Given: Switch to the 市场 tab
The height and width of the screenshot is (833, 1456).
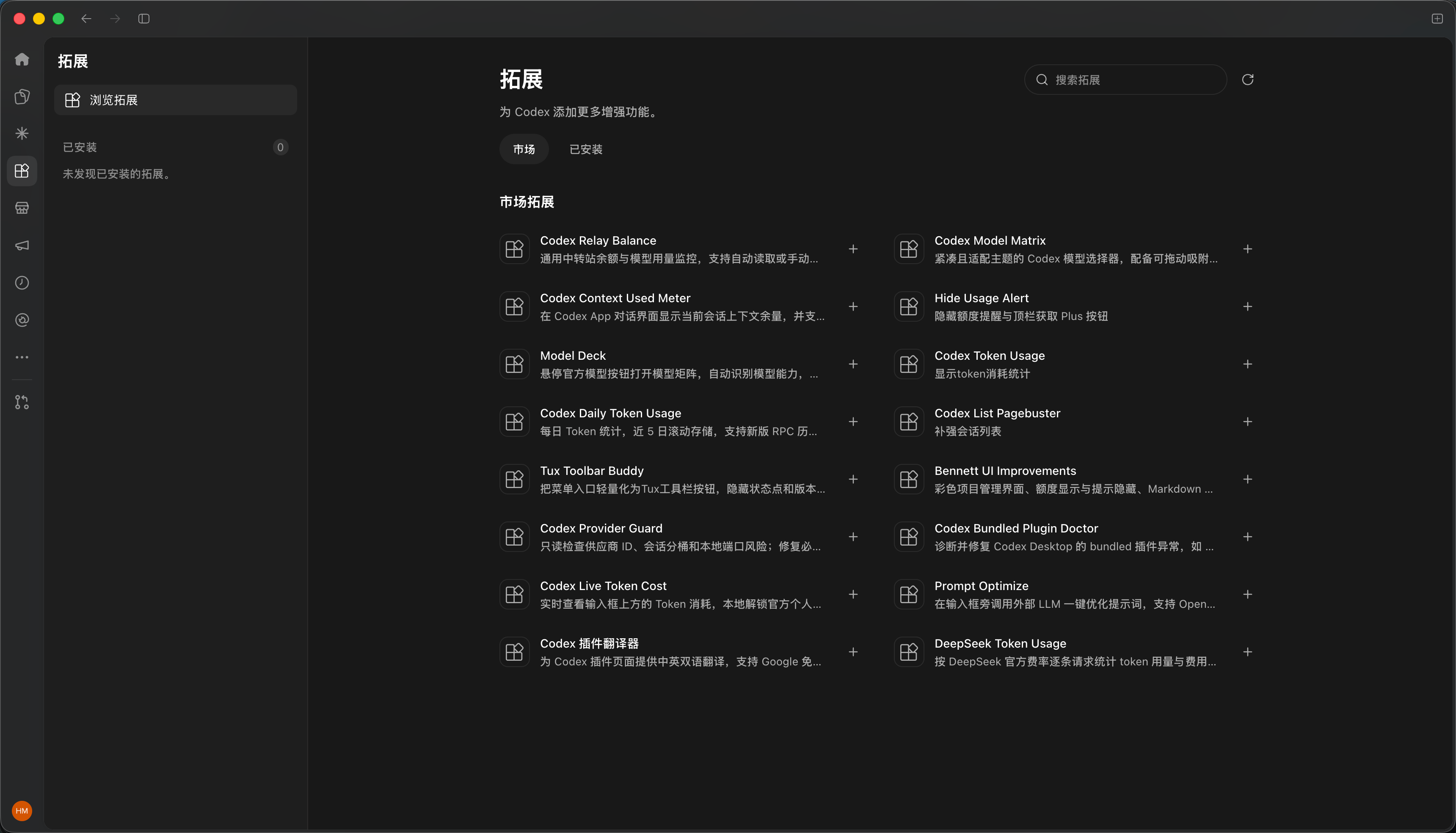Looking at the screenshot, I should (524, 149).
